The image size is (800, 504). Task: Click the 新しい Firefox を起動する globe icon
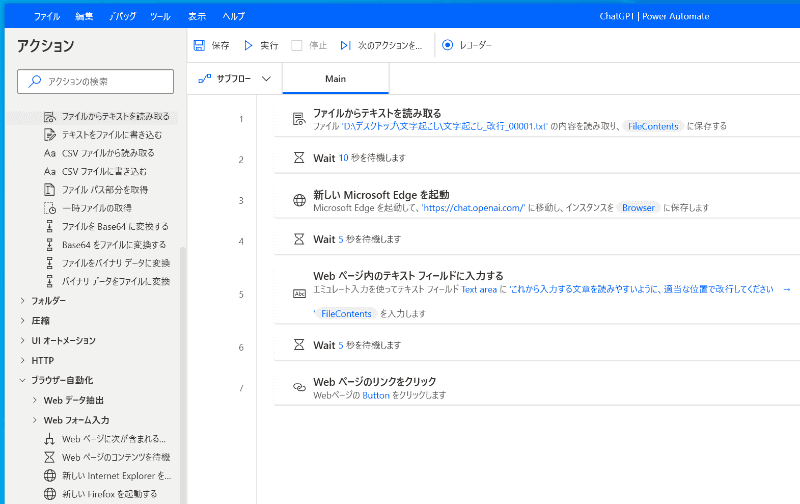[x=49, y=494]
